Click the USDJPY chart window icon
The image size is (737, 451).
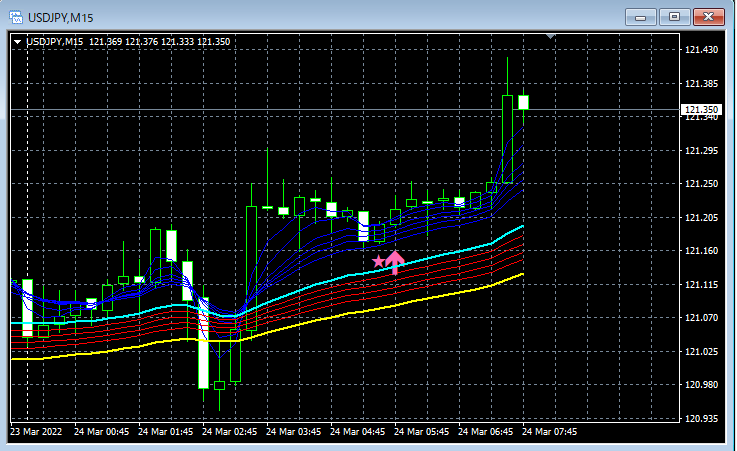pos(16,18)
